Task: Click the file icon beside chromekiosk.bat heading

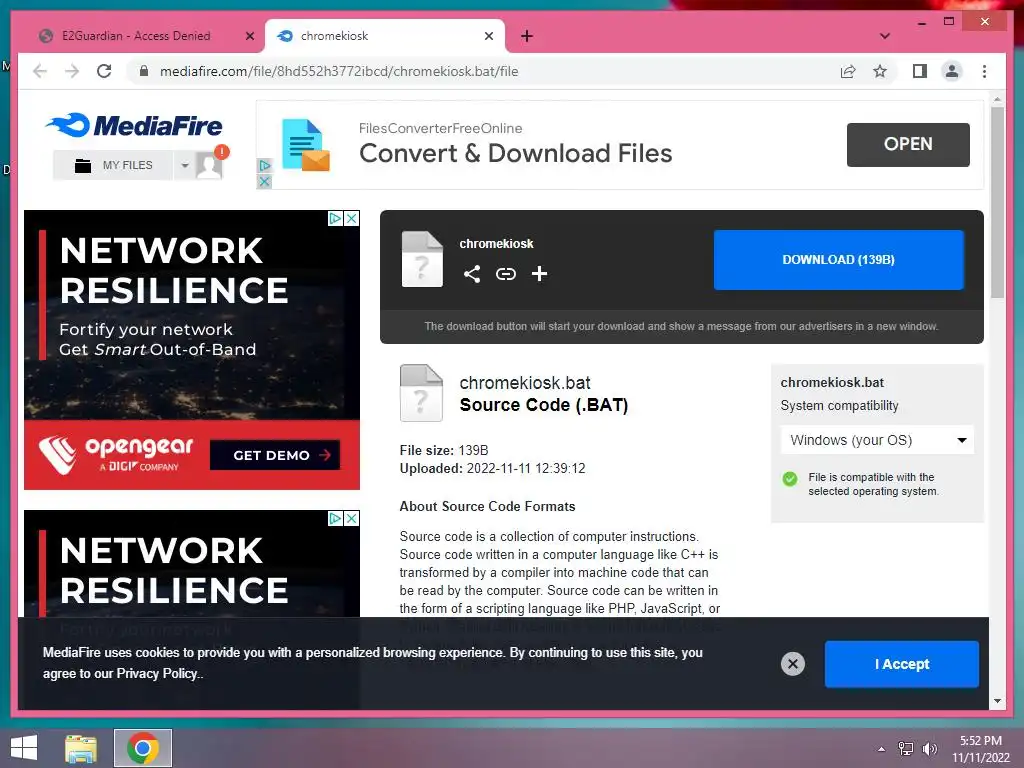Action: (x=421, y=392)
